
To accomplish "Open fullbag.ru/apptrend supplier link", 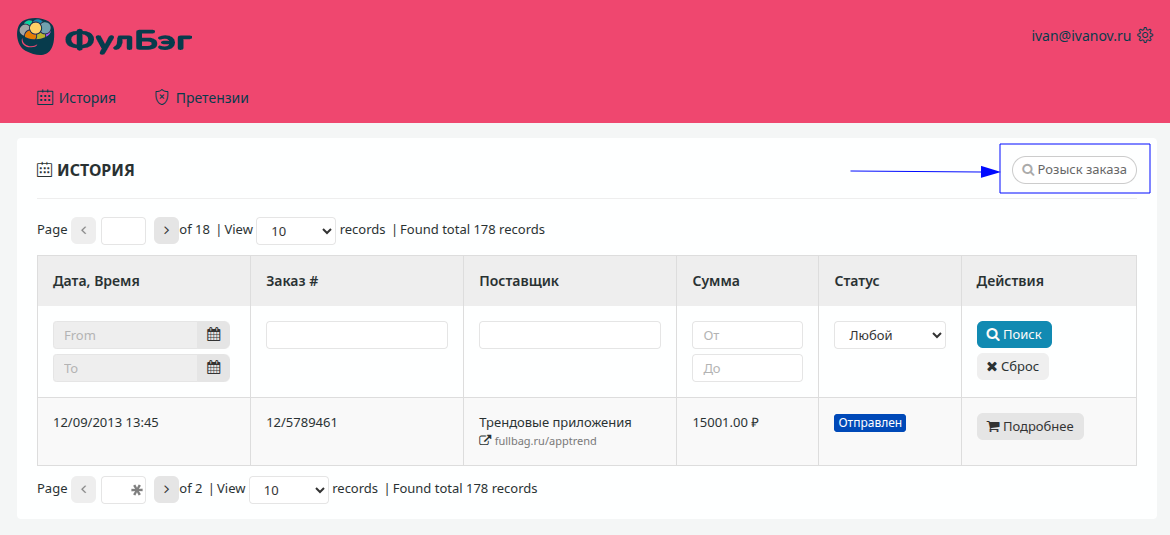I will click(545, 441).
